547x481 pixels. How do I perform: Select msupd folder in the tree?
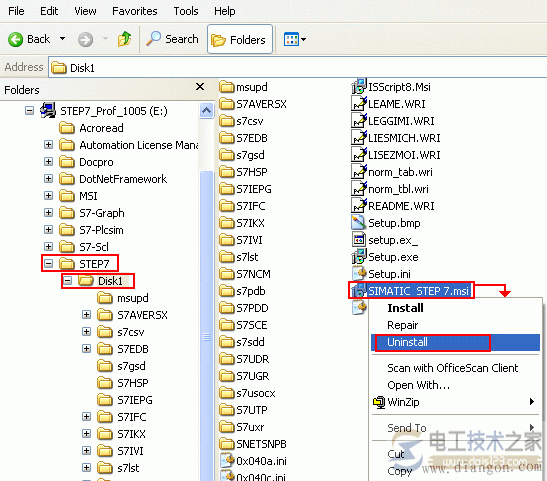[x=123, y=298]
